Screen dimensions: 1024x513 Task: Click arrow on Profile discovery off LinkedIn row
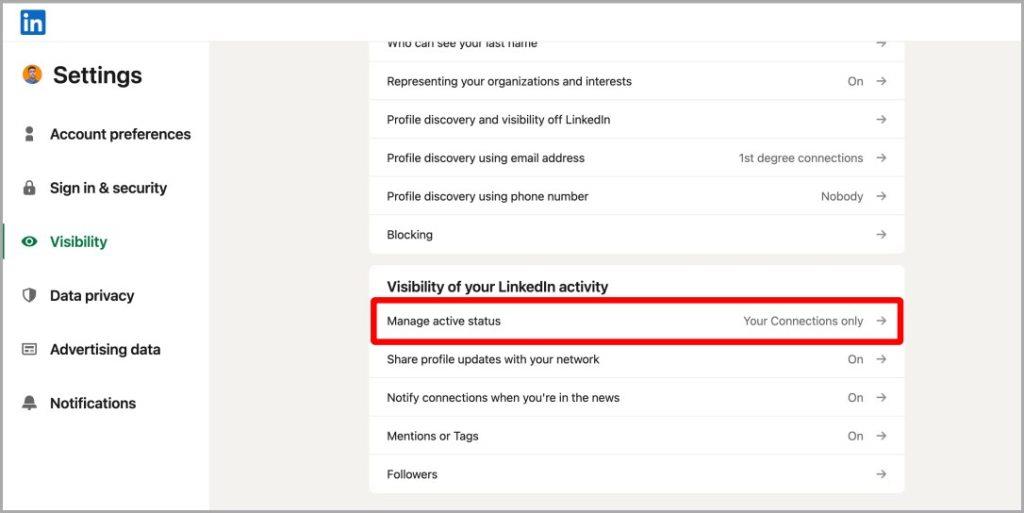(881, 119)
